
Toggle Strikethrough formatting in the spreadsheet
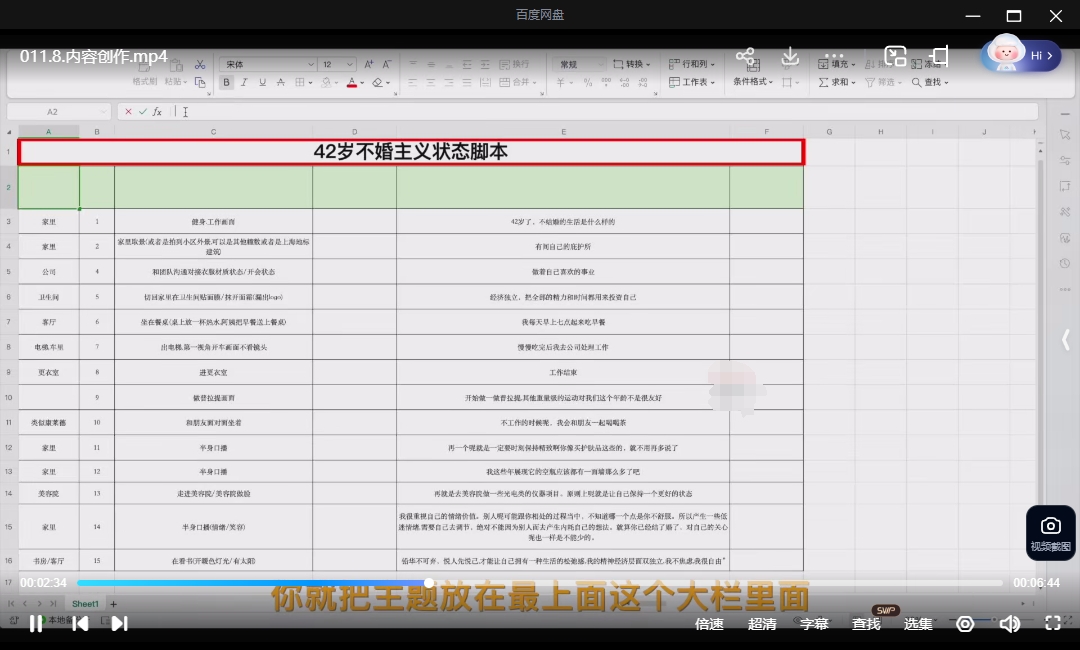pyautogui.click(x=280, y=82)
